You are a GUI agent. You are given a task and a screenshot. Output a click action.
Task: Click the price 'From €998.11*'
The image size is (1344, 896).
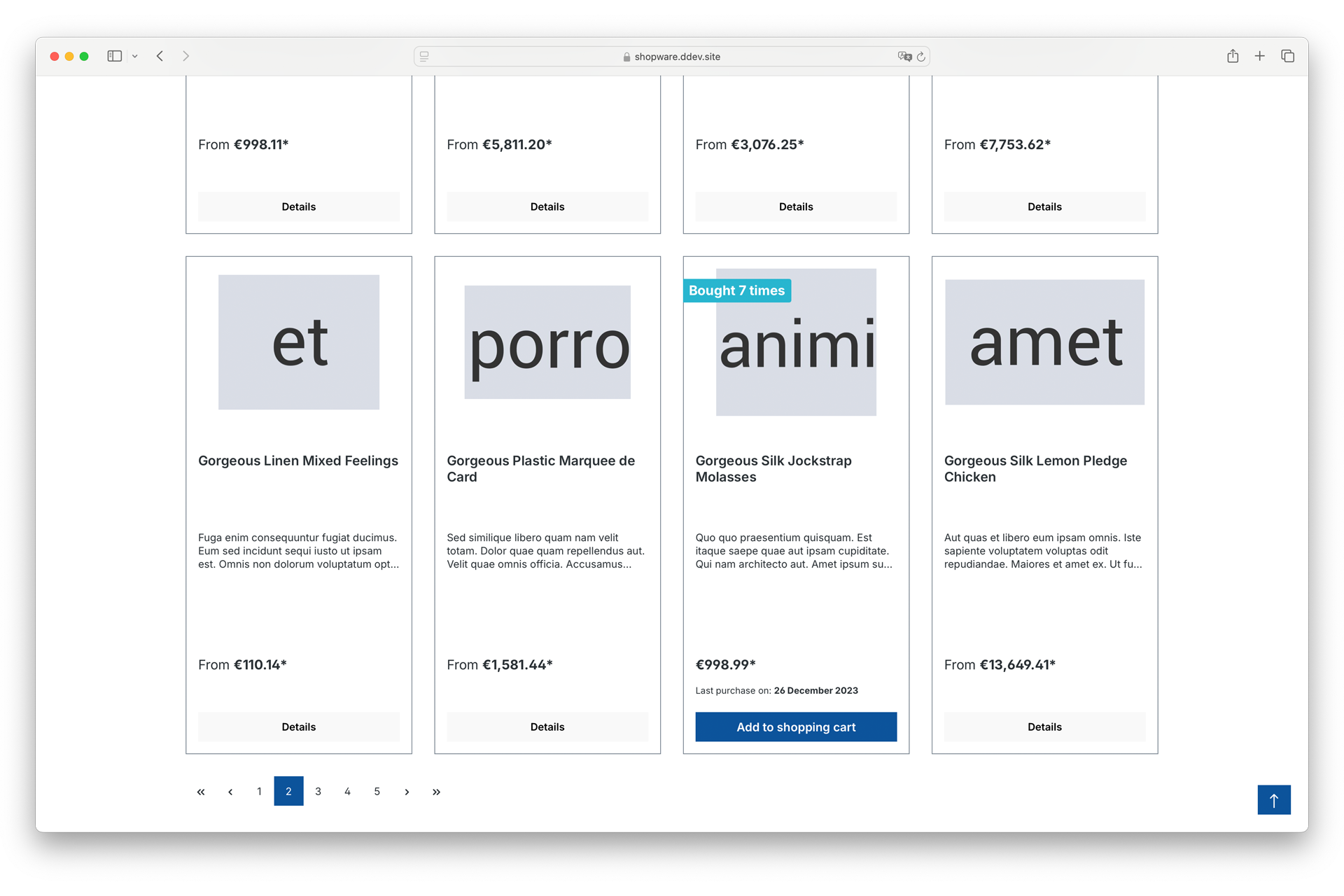(x=243, y=144)
